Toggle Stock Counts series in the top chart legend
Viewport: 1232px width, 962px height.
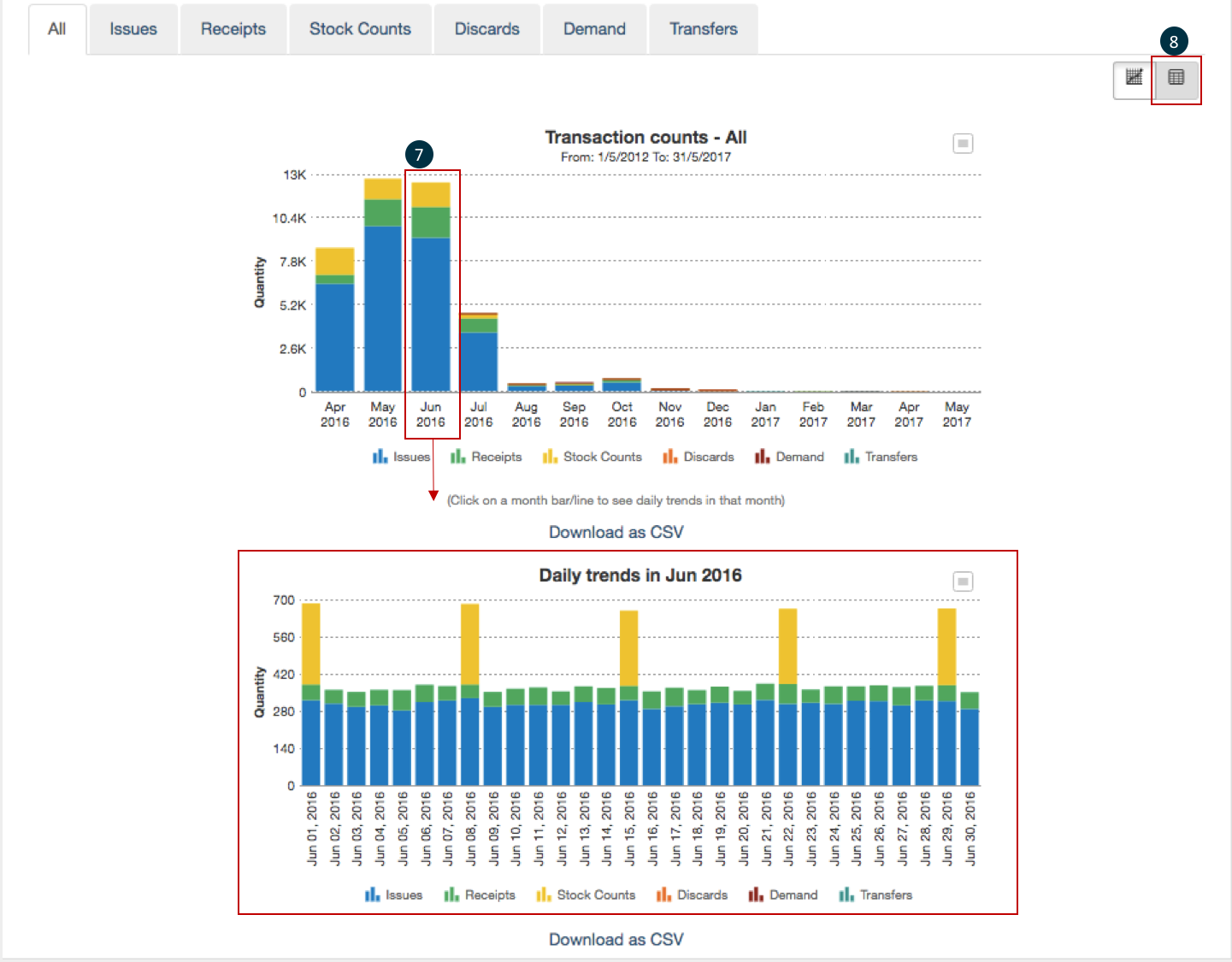point(592,457)
